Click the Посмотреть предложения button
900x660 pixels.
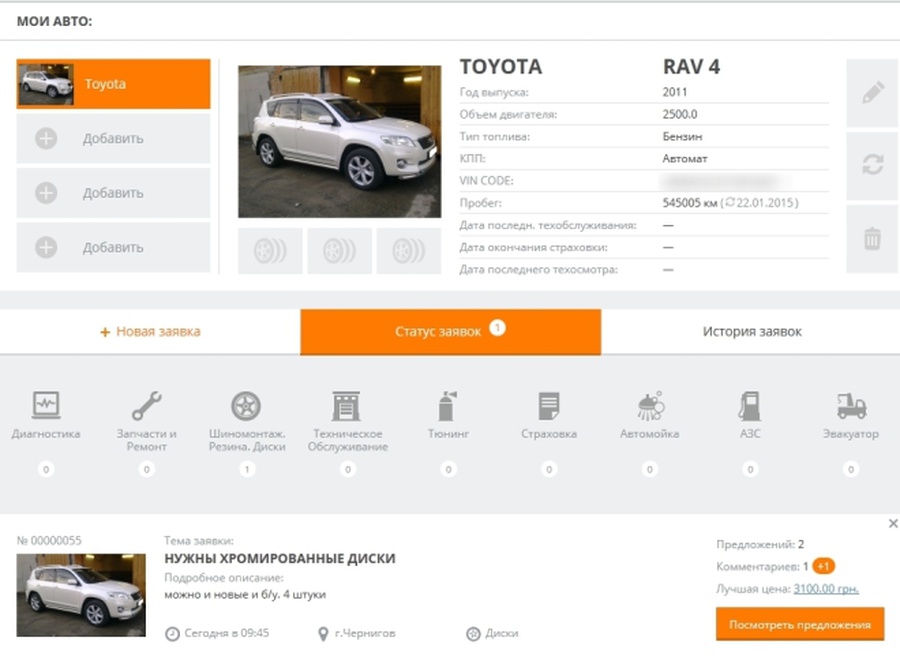click(x=800, y=624)
